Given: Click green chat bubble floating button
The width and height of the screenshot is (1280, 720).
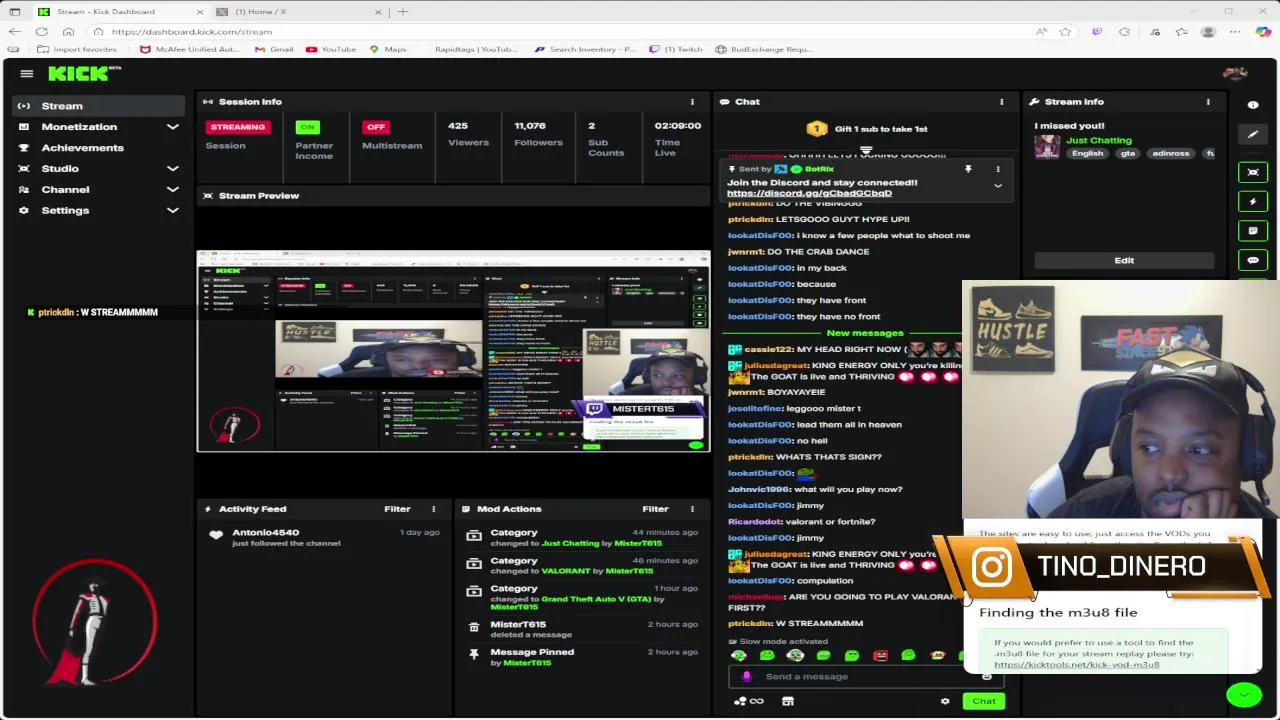Looking at the screenshot, I should [x=1244, y=694].
